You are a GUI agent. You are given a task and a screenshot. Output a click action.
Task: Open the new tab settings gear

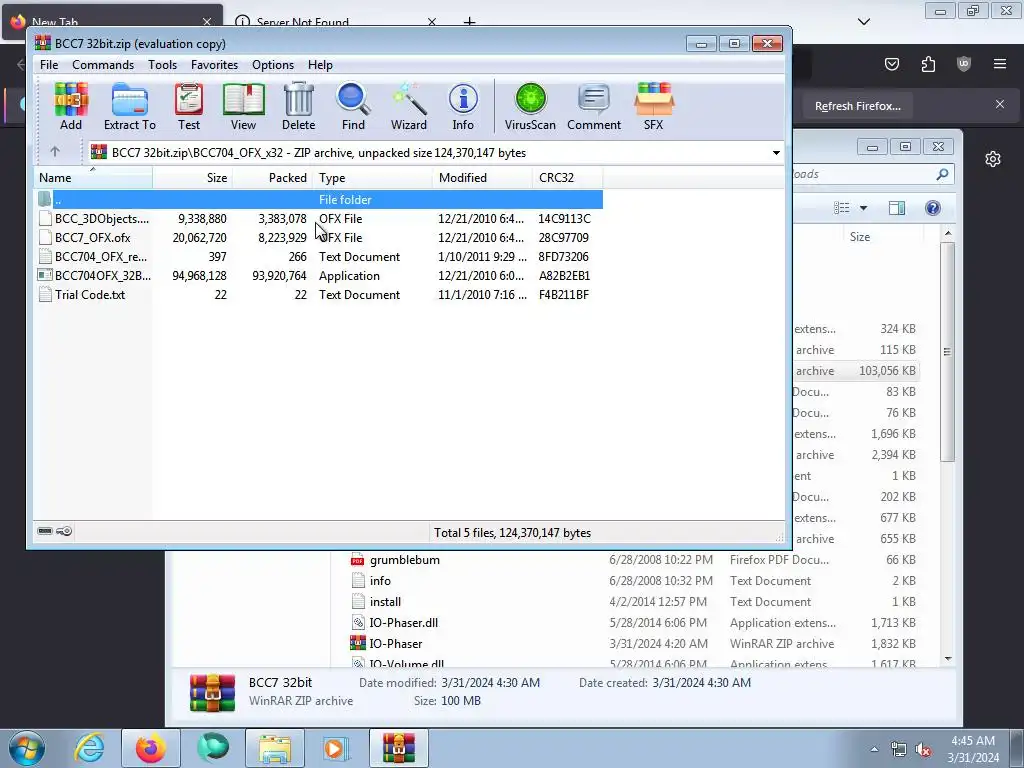[993, 159]
